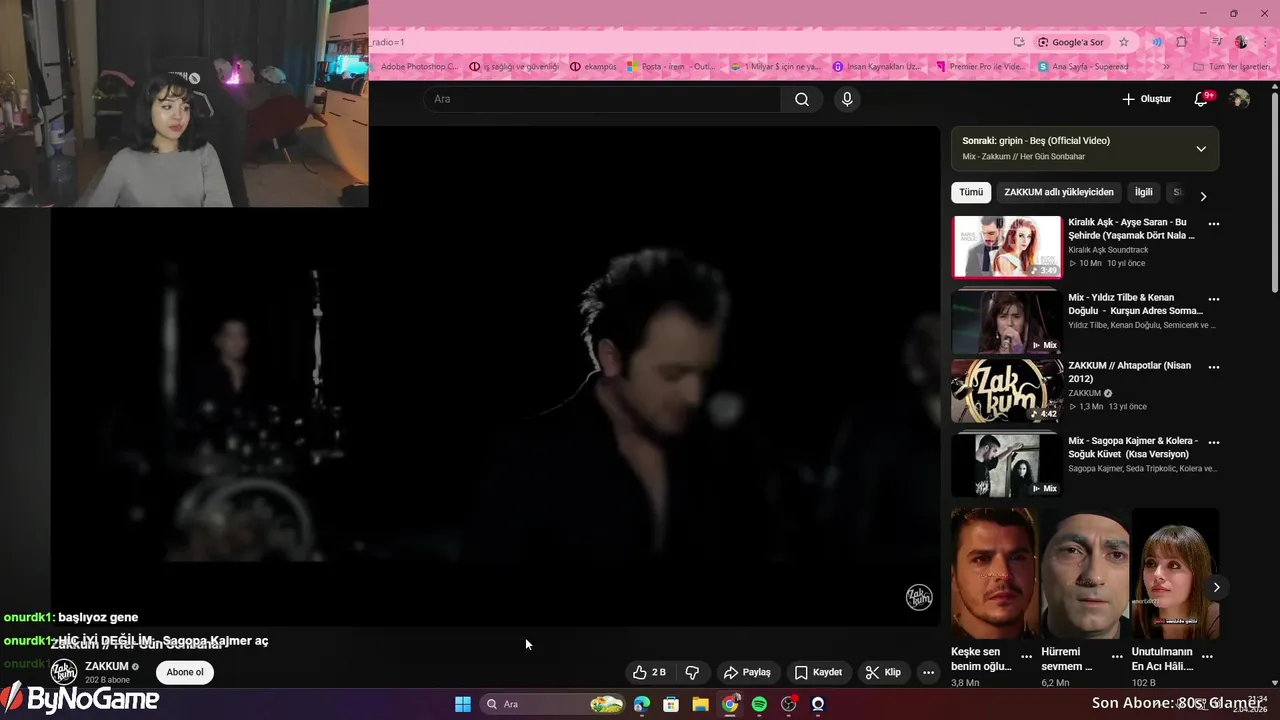Open Tüm Yer İşaretleri bookmarks folder

coord(1231,67)
